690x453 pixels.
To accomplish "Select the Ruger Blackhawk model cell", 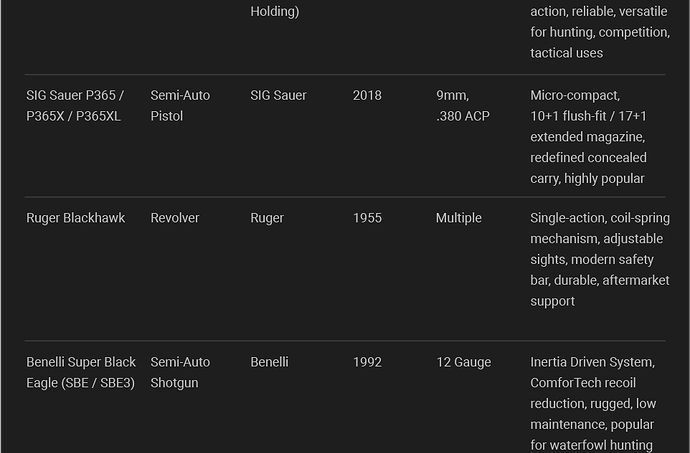I will [75, 217].
